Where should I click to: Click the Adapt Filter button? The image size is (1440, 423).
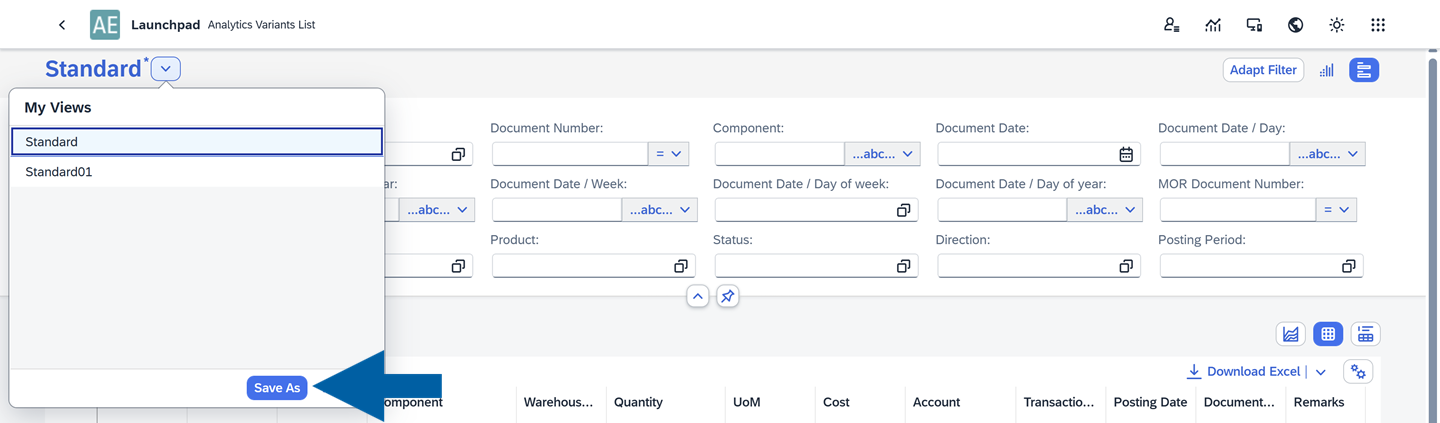coord(1262,70)
